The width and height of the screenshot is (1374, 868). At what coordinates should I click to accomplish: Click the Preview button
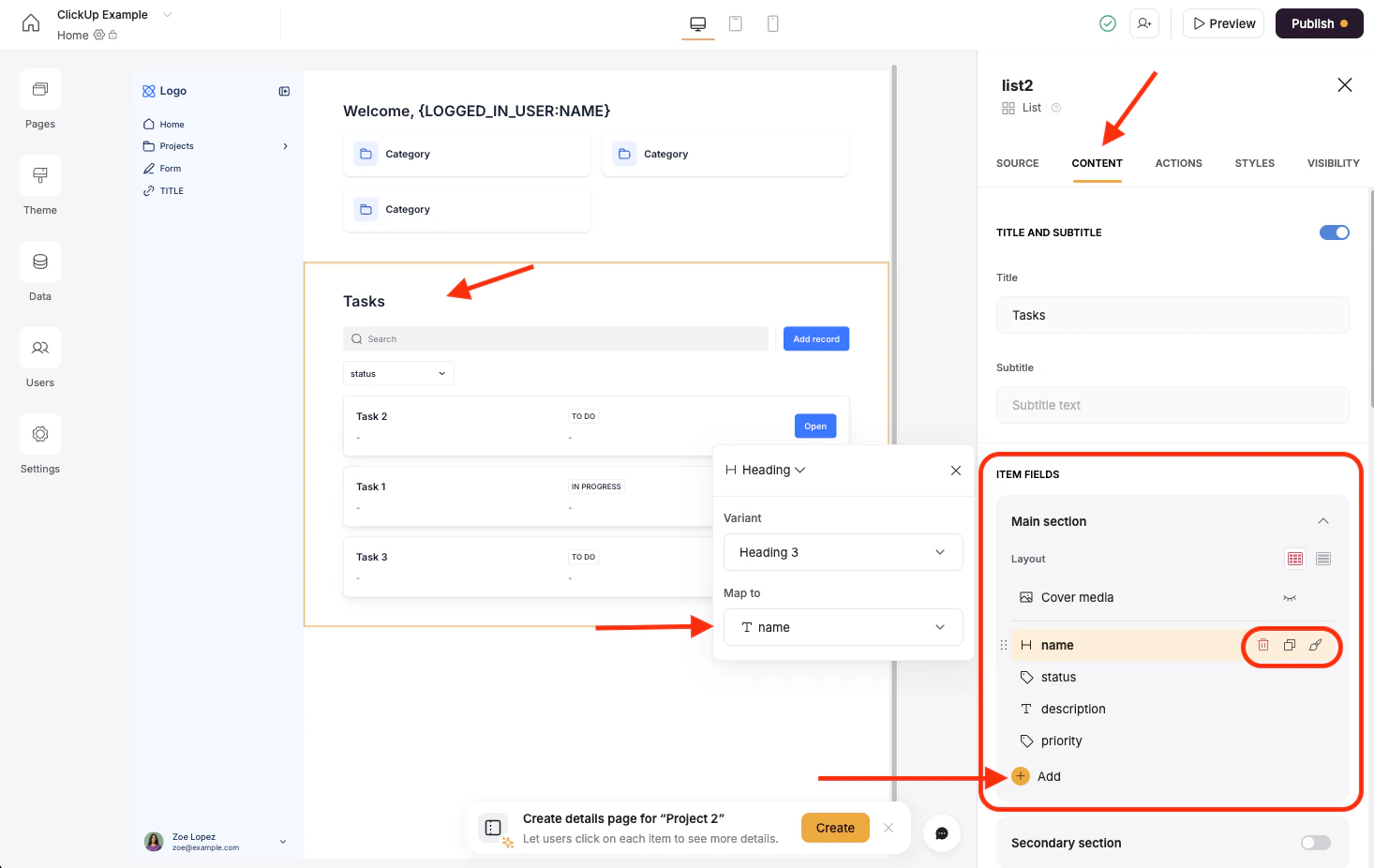[1224, 23]
